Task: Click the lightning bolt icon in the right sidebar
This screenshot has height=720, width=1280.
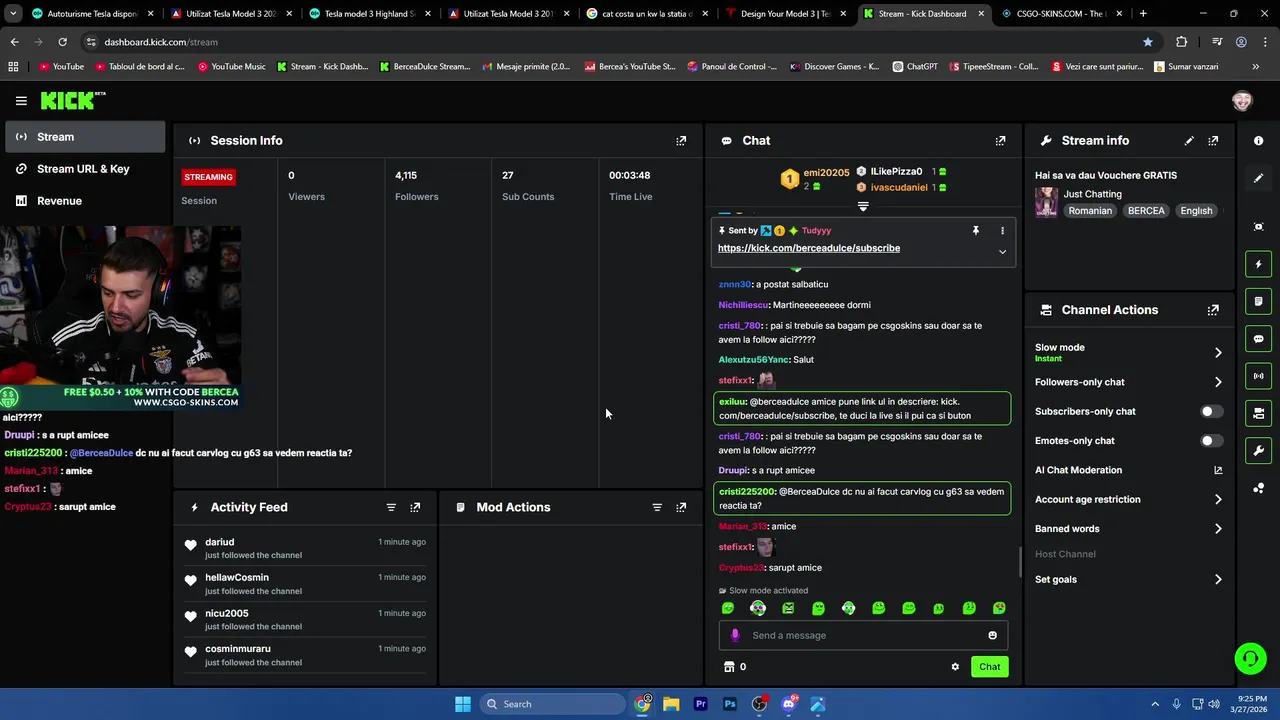Action: (1258, 264)
